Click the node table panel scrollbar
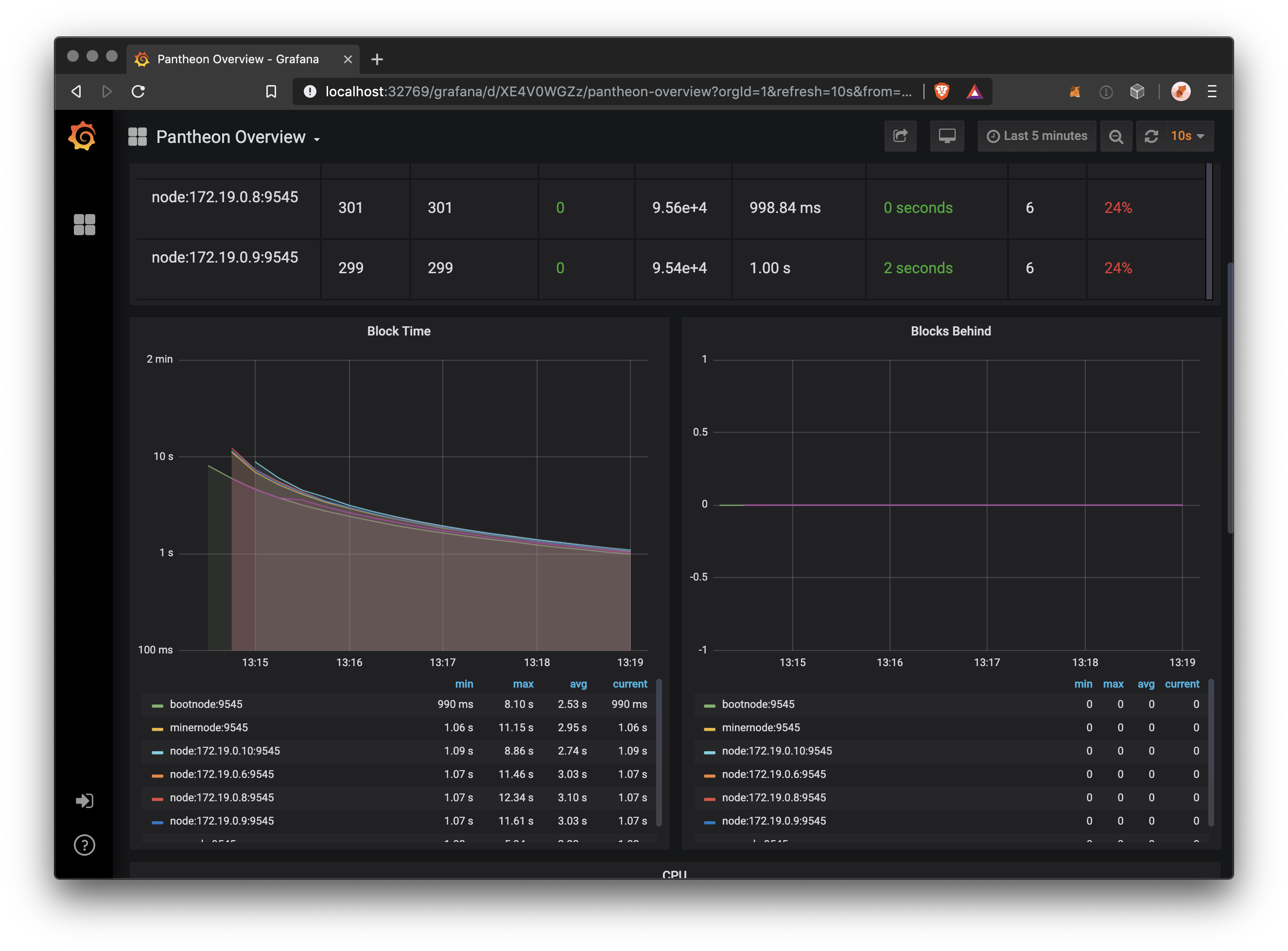Screen dimensions: 1288x951 [1209, 231]
